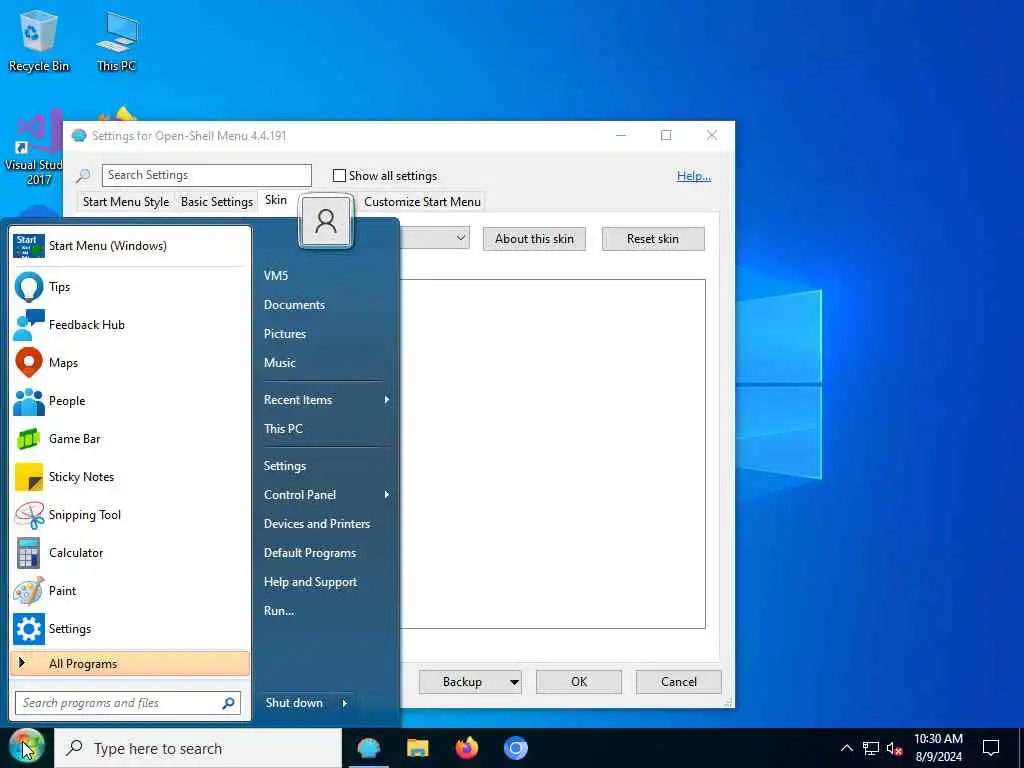
Task: Launch Snipping Tool scissors icon
Action: pyautogui.click(x=29, y=515)
